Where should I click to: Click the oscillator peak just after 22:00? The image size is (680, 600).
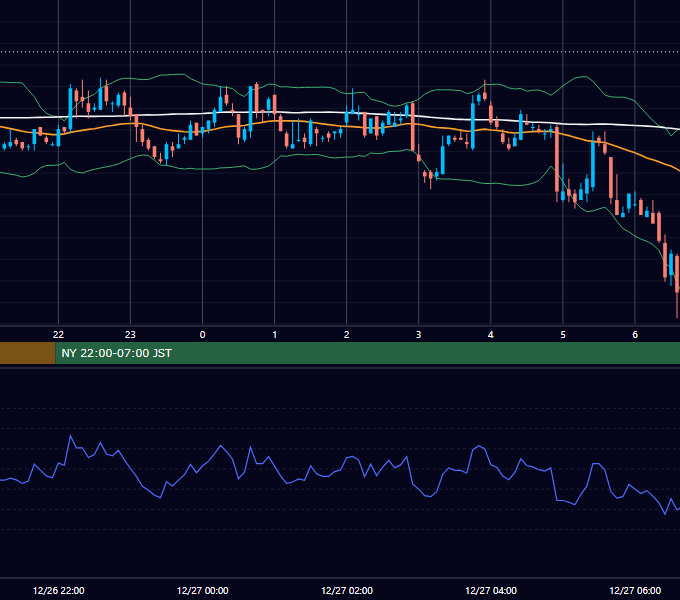(x=70, y=436)
